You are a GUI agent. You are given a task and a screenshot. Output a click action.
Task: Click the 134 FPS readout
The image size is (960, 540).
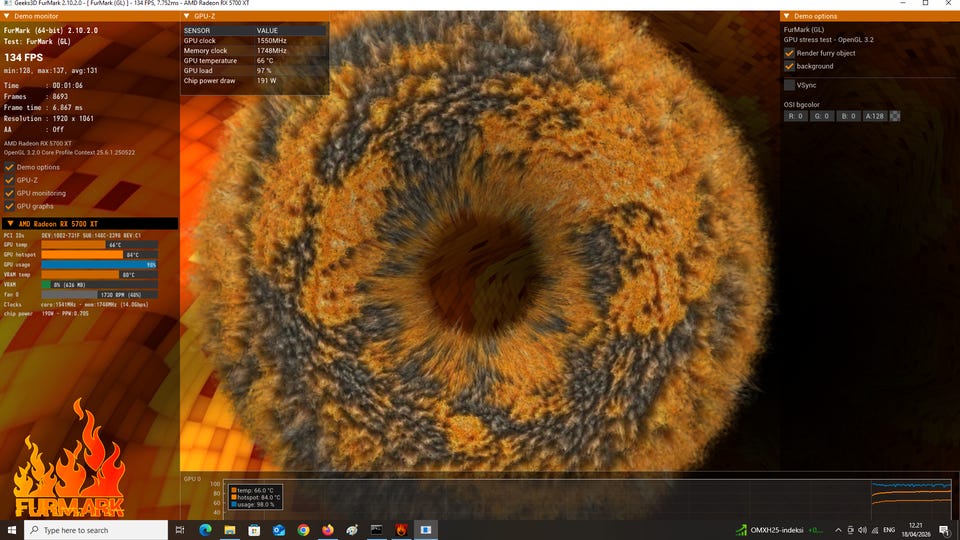pos(23,58)
